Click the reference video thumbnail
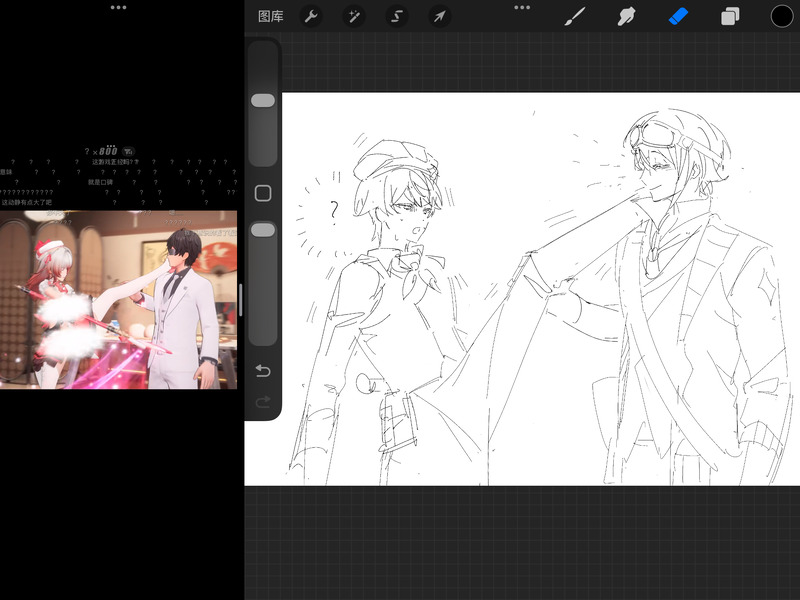The width and height of the screenshot is (800, 600). 118,299
